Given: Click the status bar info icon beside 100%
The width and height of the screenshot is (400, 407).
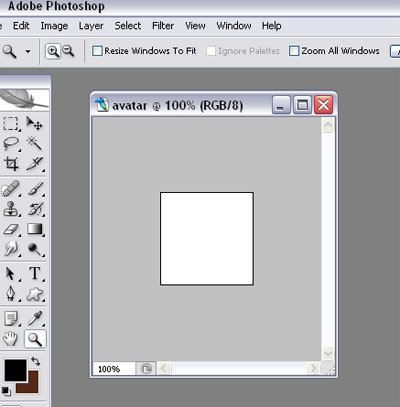Looking at the screenshot, I should click(146, 369).
